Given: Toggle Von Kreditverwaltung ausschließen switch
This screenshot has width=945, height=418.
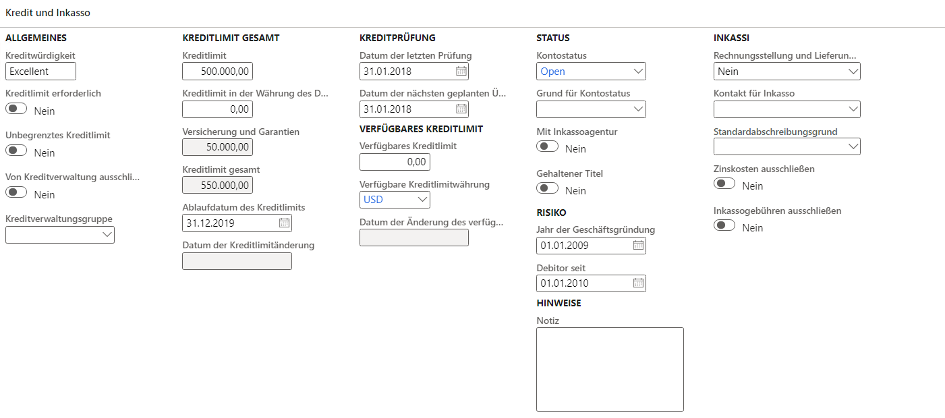Looking at the screenshot, I should pos(16,194).
